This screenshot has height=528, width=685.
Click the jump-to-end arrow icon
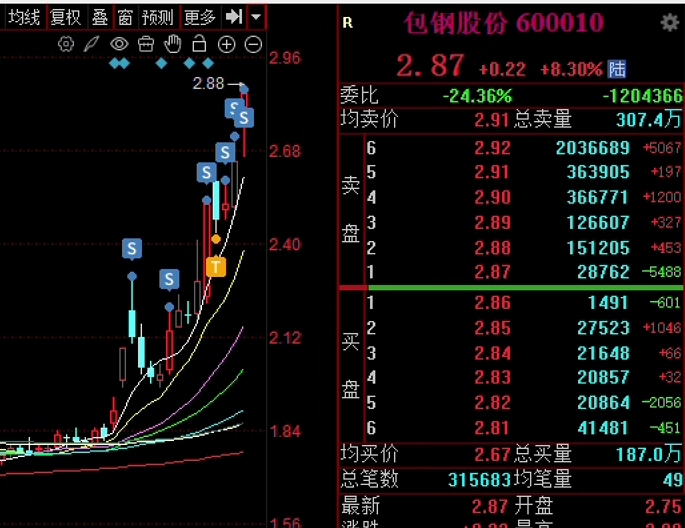click(x=234, y=17)
